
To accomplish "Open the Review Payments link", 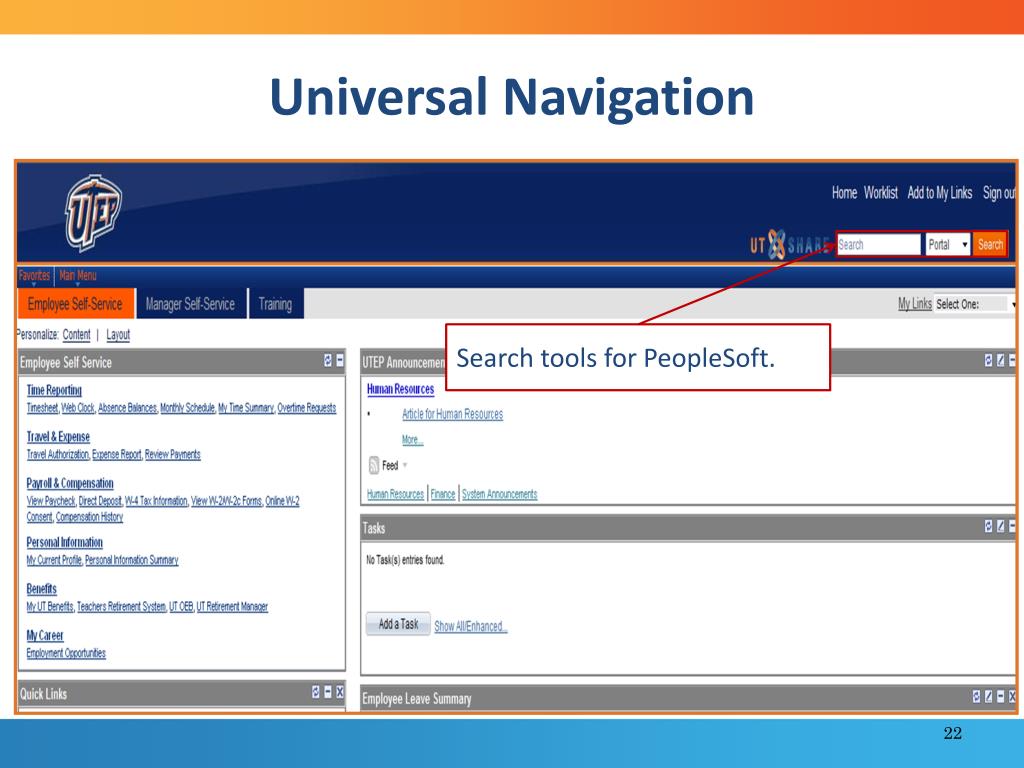I will [x=172, y=455].
